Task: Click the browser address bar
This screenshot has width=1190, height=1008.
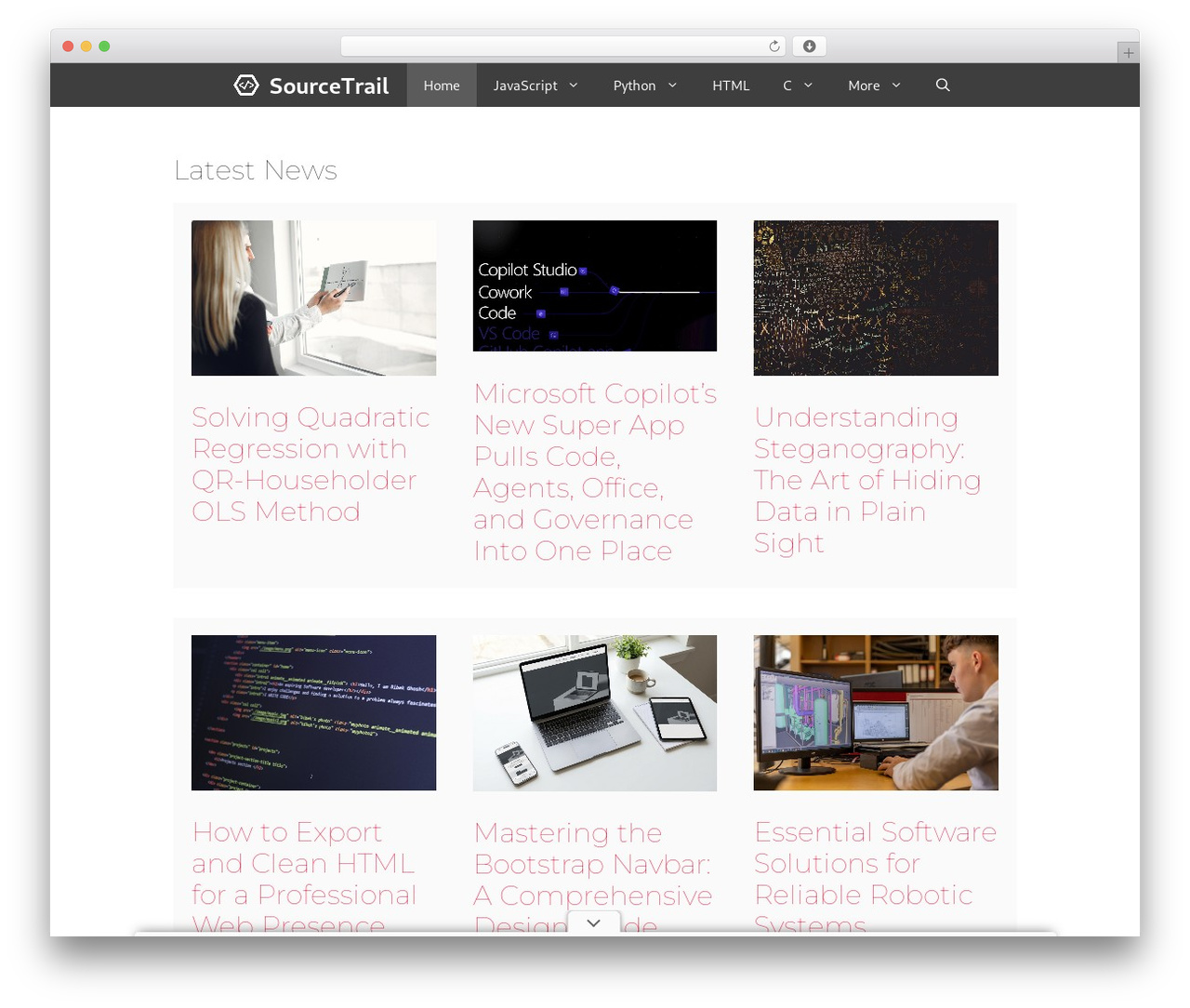Action: tap(562, 46)
